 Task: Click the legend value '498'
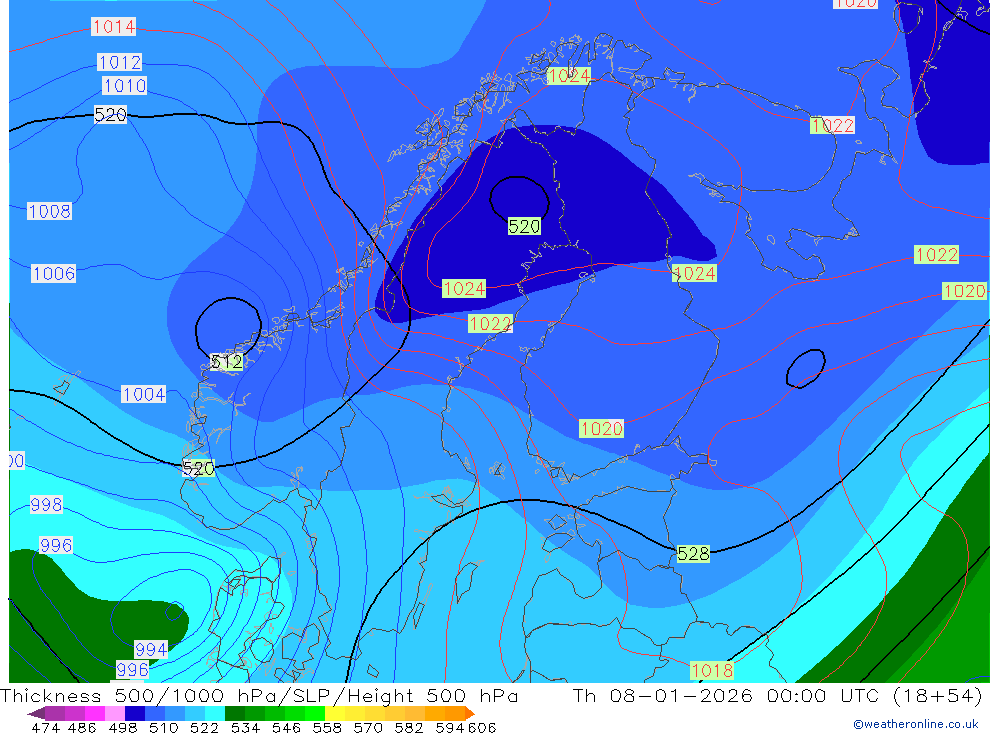pos(122,727)
